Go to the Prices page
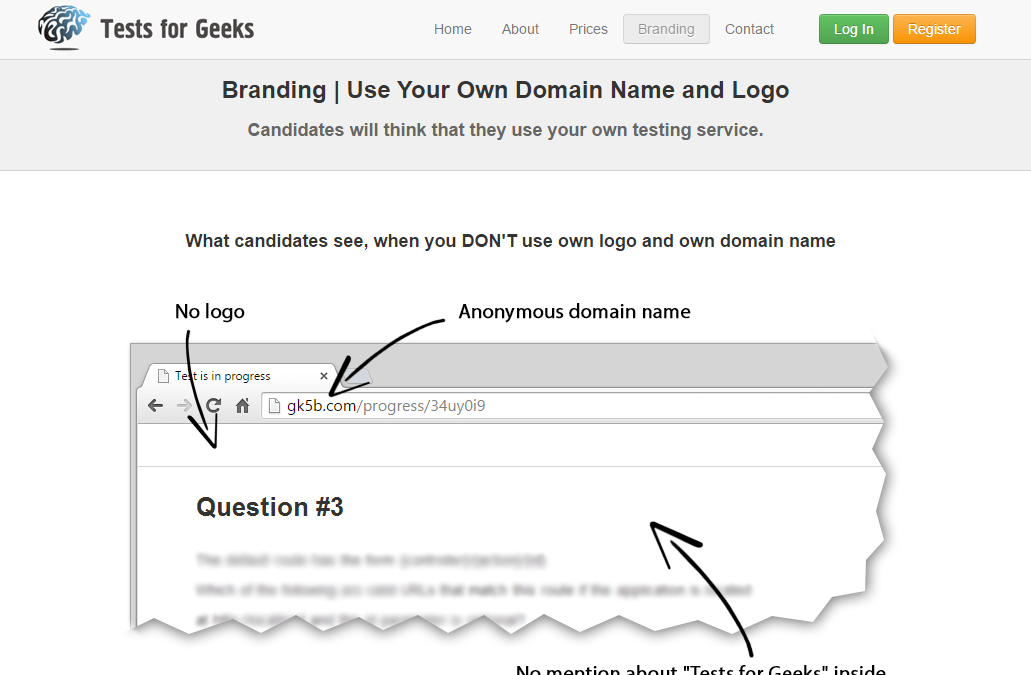Image resolution: width=1031 pixels, height=675 pixels. (x=587, y=29)
